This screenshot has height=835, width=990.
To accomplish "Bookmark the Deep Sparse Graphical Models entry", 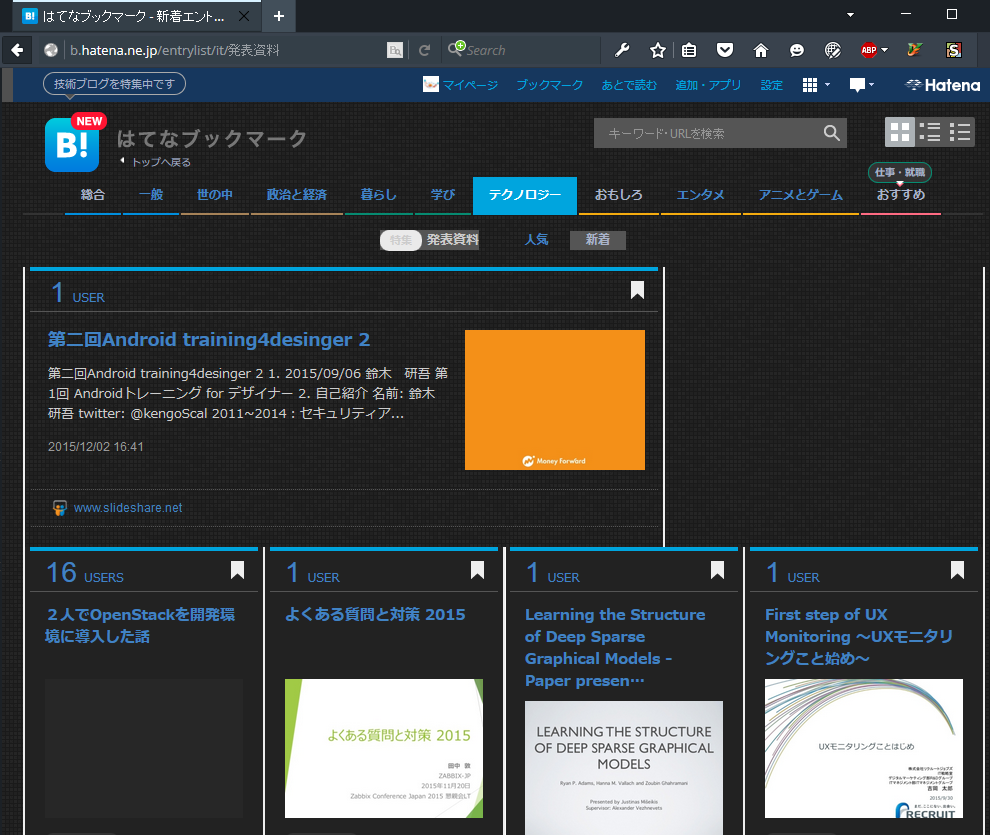I will pyautogui.click(x=717, y=570).
